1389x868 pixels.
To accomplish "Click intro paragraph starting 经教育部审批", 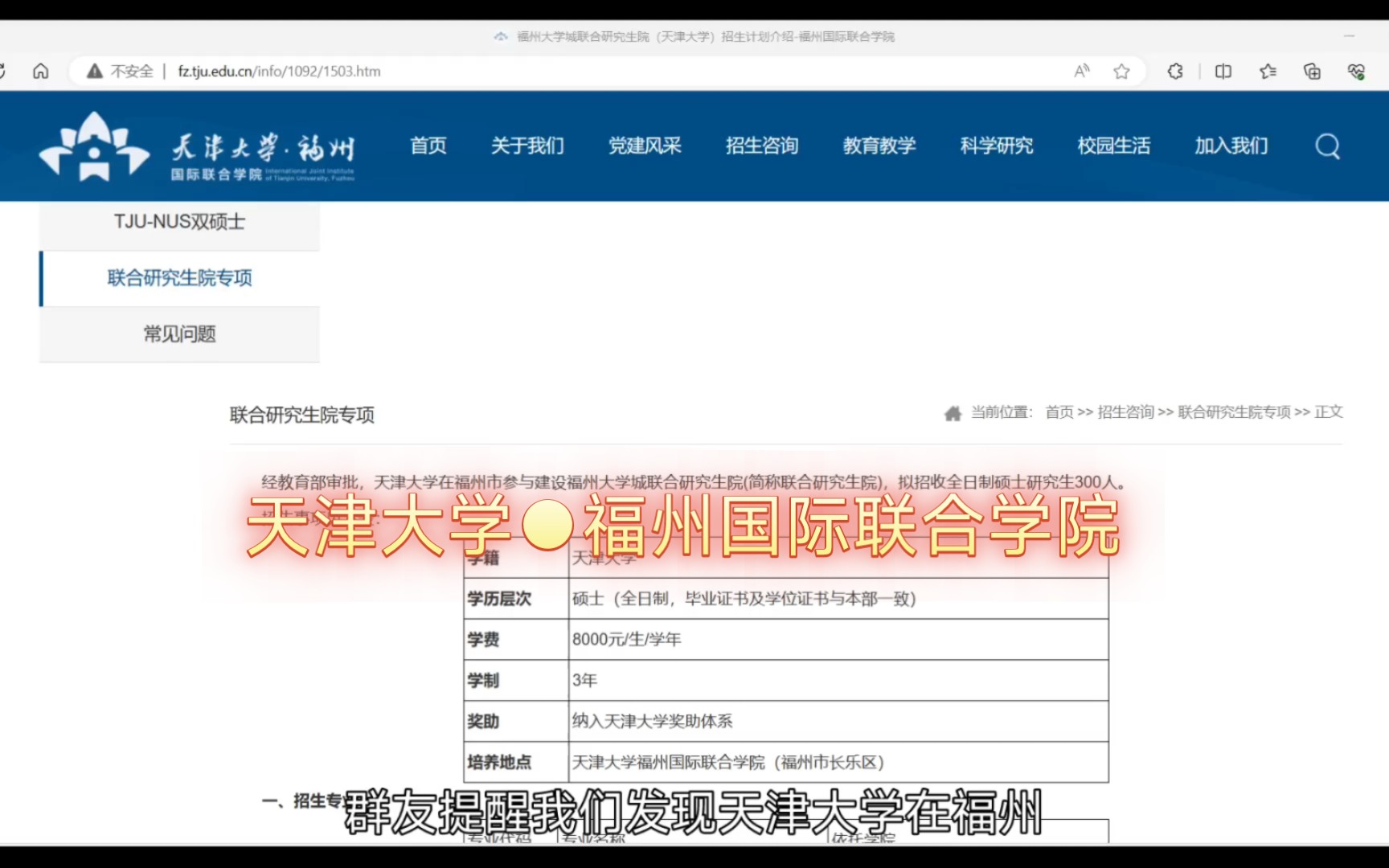I will [696, 482].
